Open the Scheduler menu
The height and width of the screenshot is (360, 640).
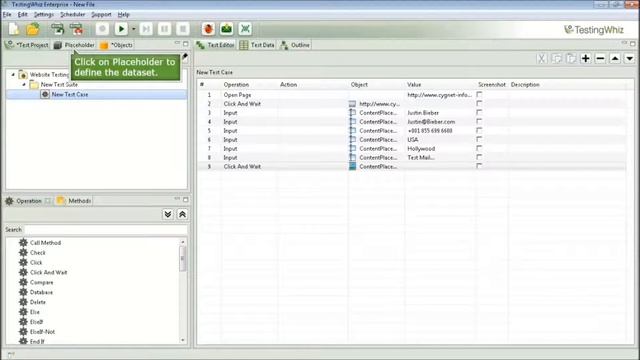(73, 14)
